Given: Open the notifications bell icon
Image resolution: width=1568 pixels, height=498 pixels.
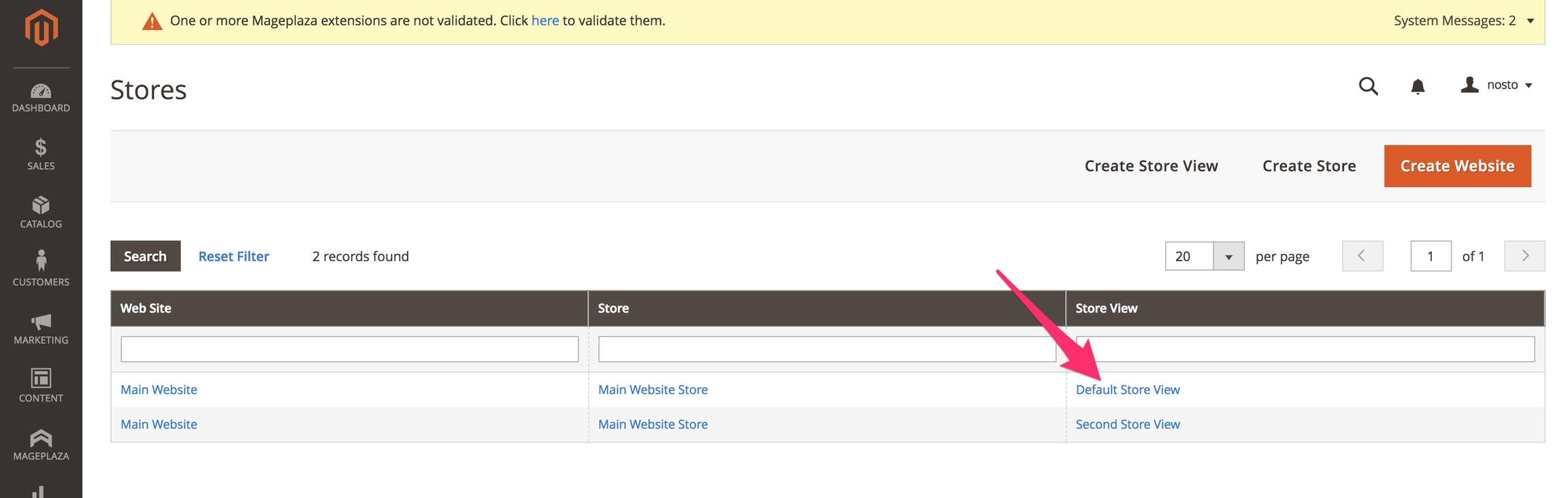Looking at the screenshot, I should click(x=1418, y=86).
